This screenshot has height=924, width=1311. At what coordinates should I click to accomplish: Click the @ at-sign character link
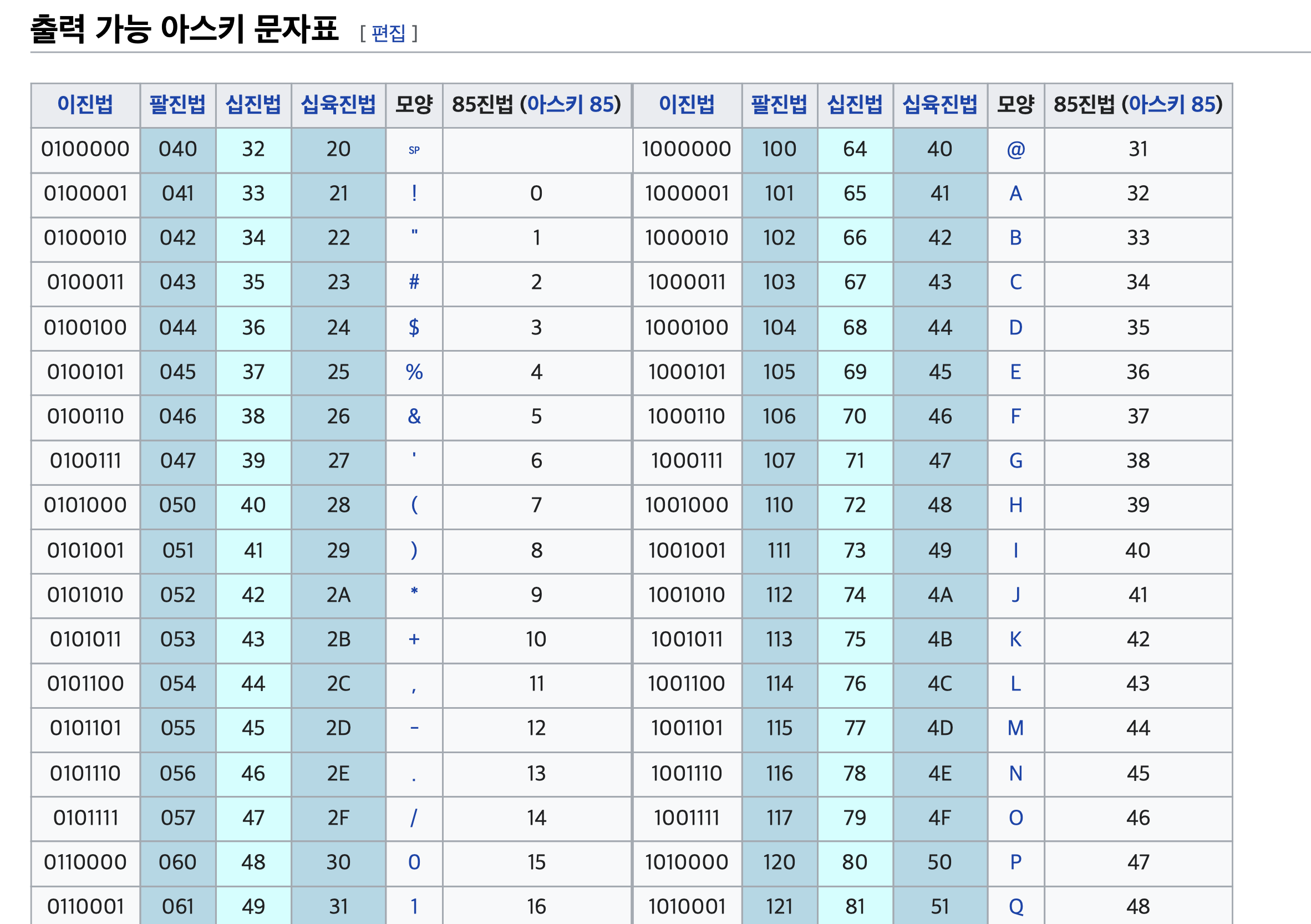click(x=1015, y=150)
